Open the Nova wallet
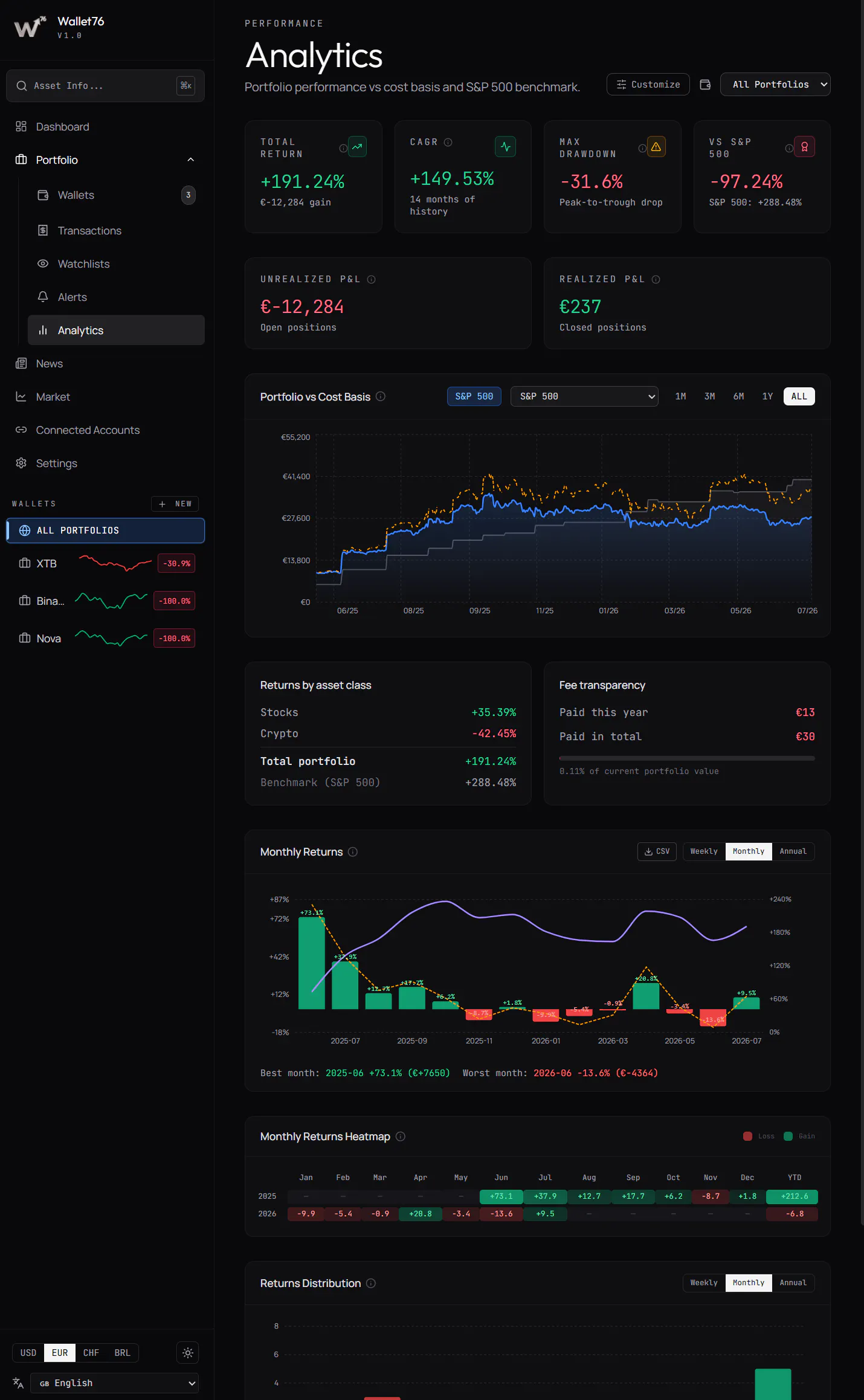 (106, 638)
